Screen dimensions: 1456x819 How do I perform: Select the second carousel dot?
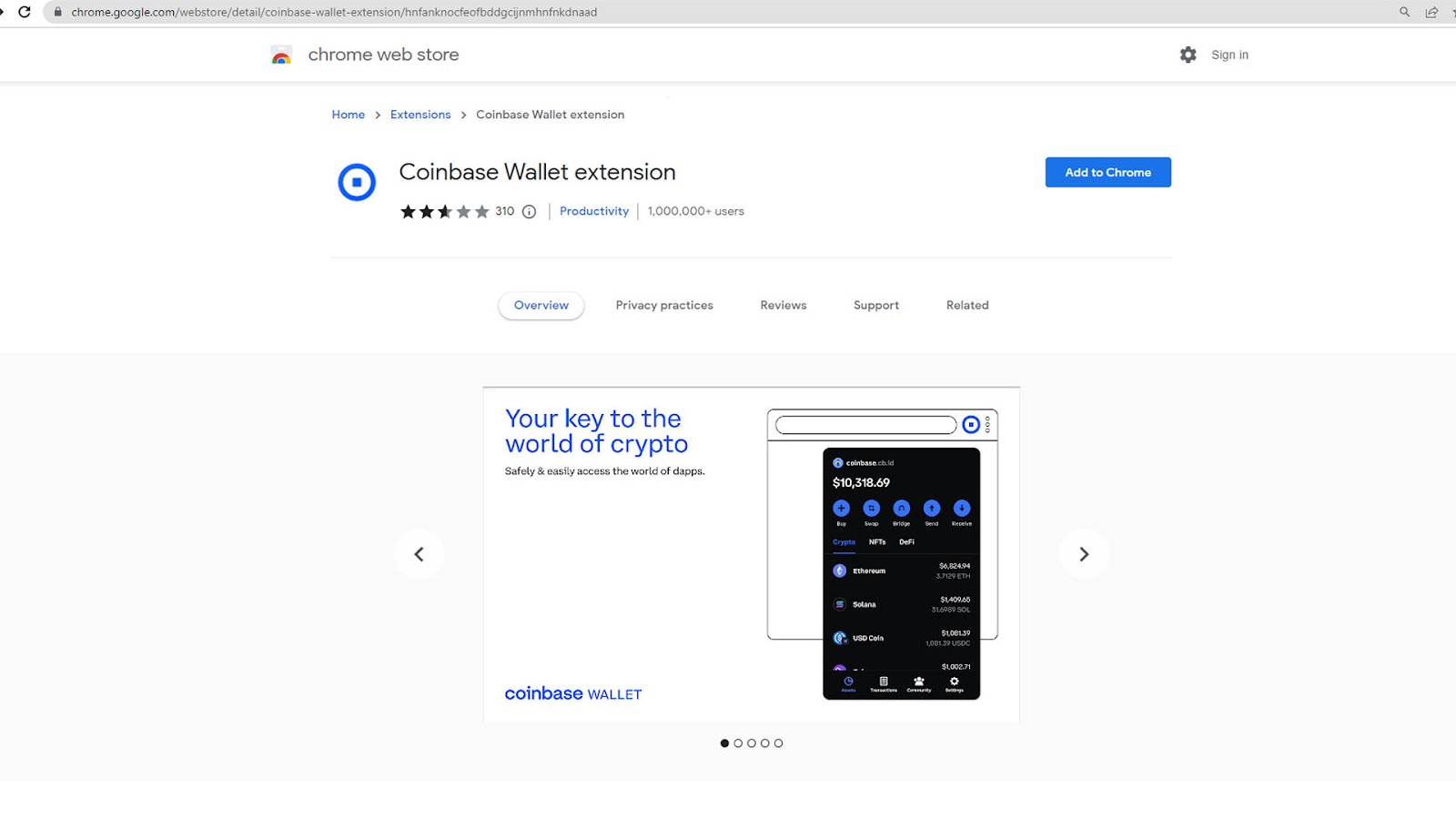(738, 743)
